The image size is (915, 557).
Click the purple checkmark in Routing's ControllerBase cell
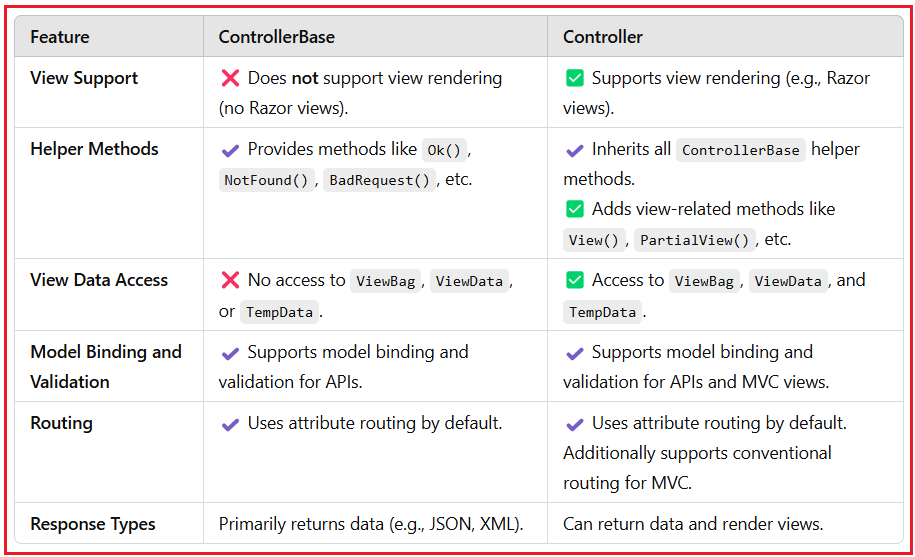[x=230, y=424]
